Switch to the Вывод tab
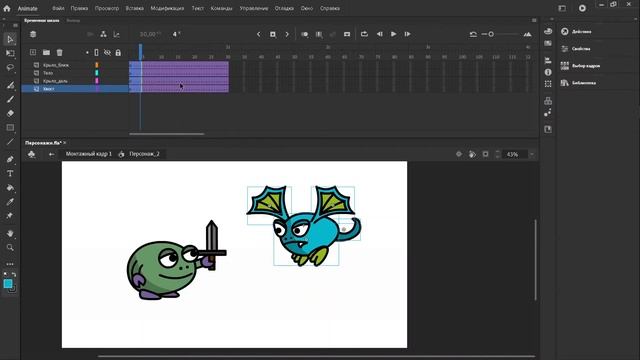This screenshot has width=640, height=360. 73,20
